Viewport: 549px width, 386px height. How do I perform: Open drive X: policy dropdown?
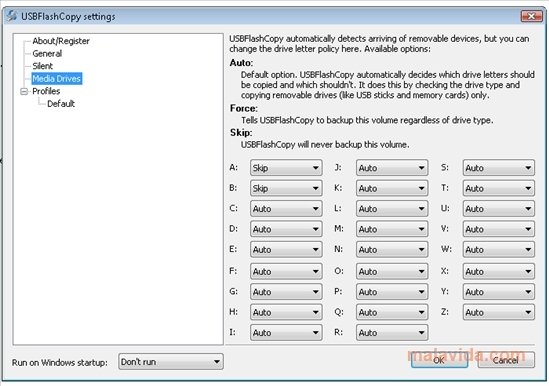(x=499, y=271)
